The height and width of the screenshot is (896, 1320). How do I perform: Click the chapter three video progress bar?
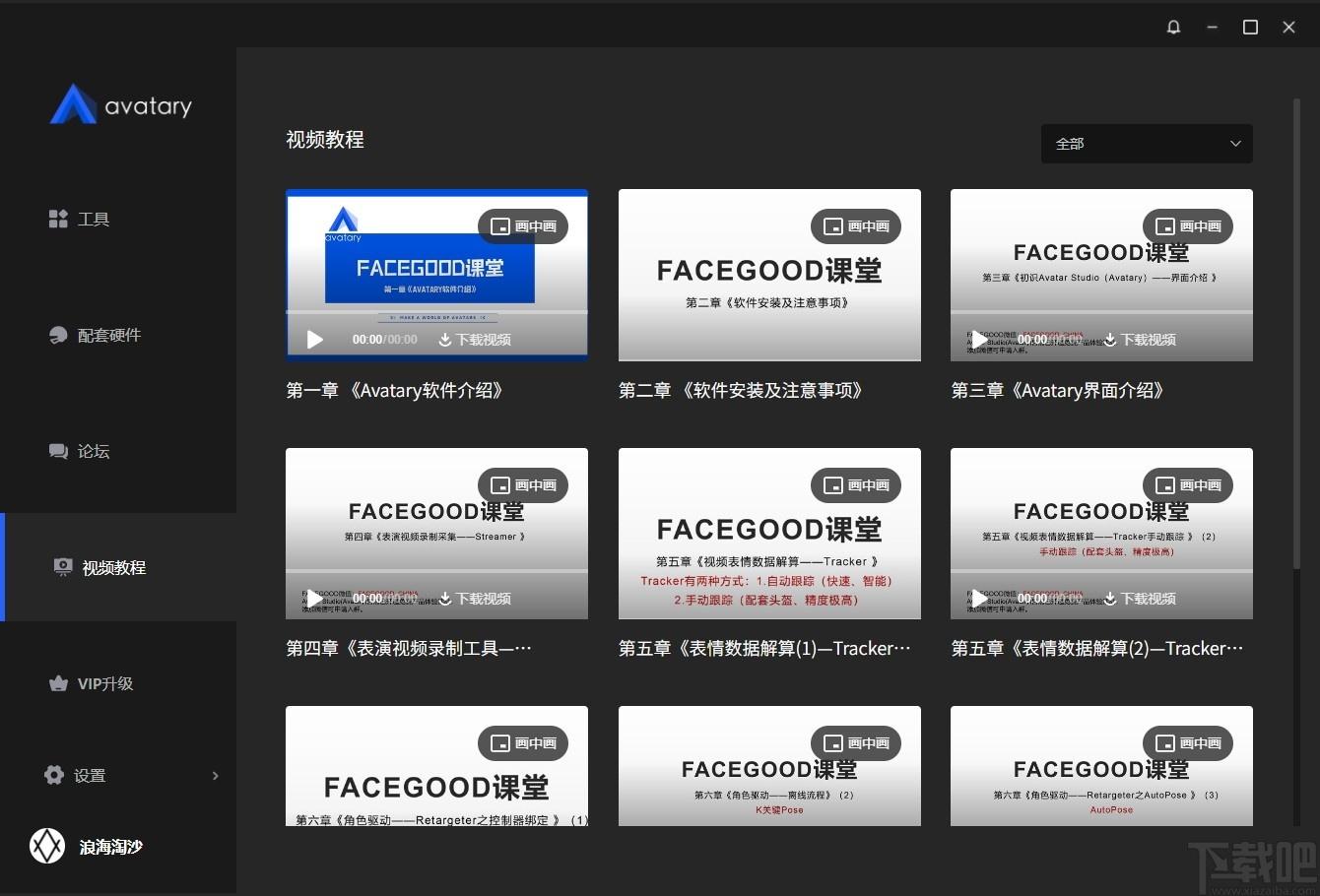[1101, 312]
